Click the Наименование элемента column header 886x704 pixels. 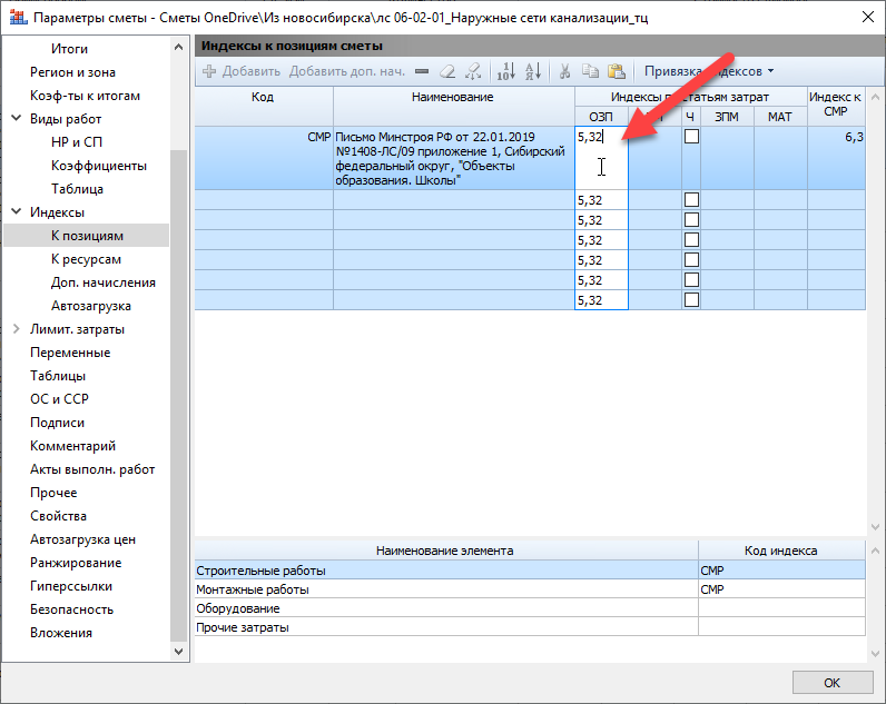446,550
